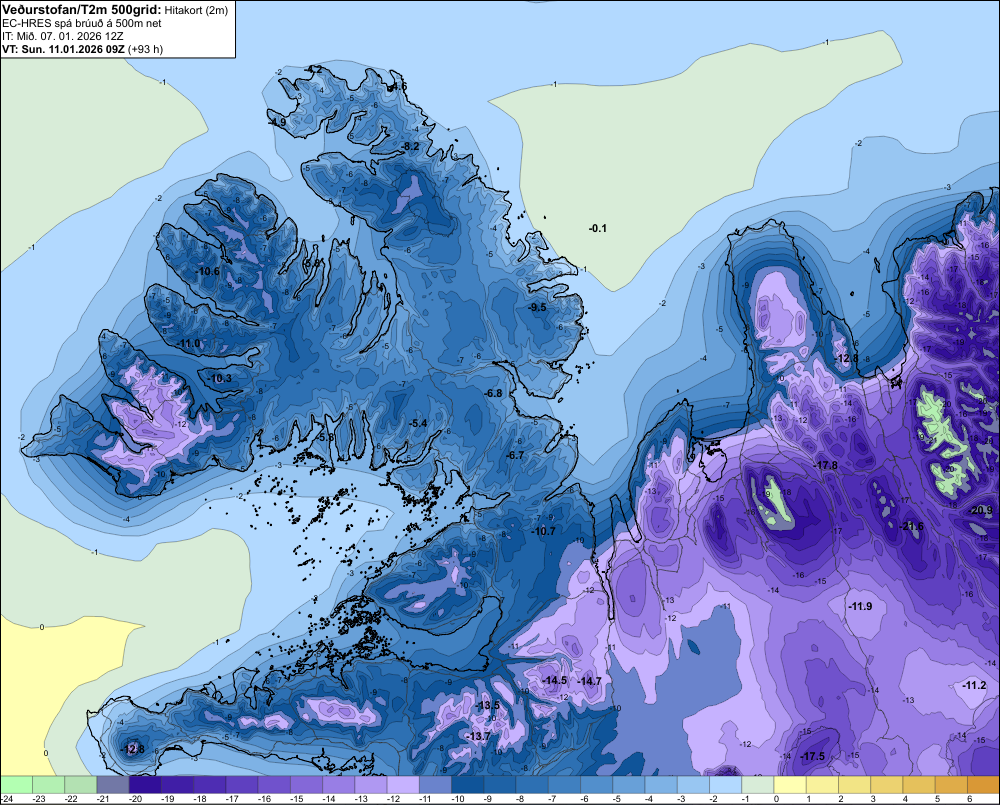Click the -11.0 temperature value
Image resolution: width=1000 pixels, height=805 pixels.
(188, 344)
